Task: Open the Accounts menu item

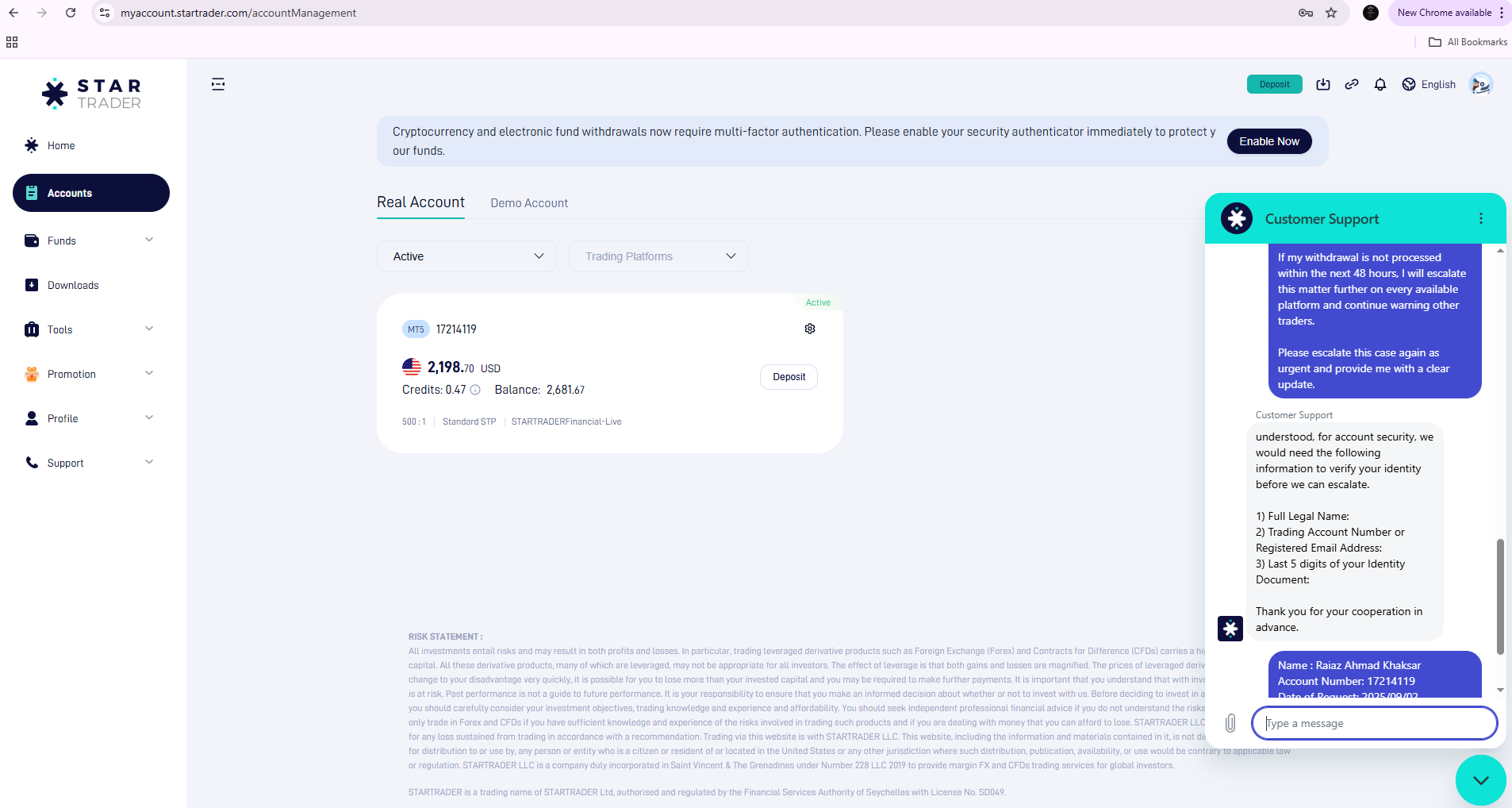Action: click(x=91, y=193)
